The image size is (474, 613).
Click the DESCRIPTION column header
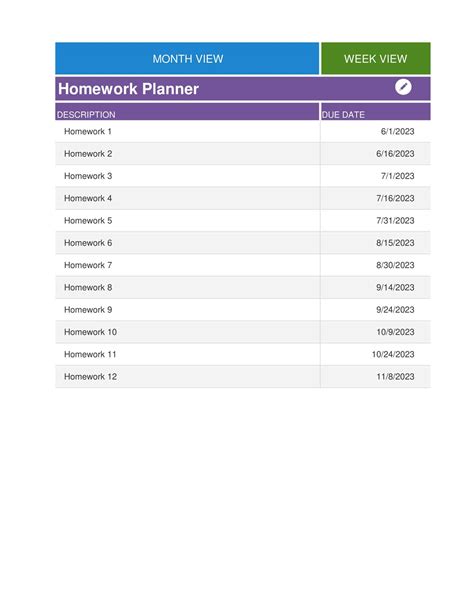coord(187,111)
